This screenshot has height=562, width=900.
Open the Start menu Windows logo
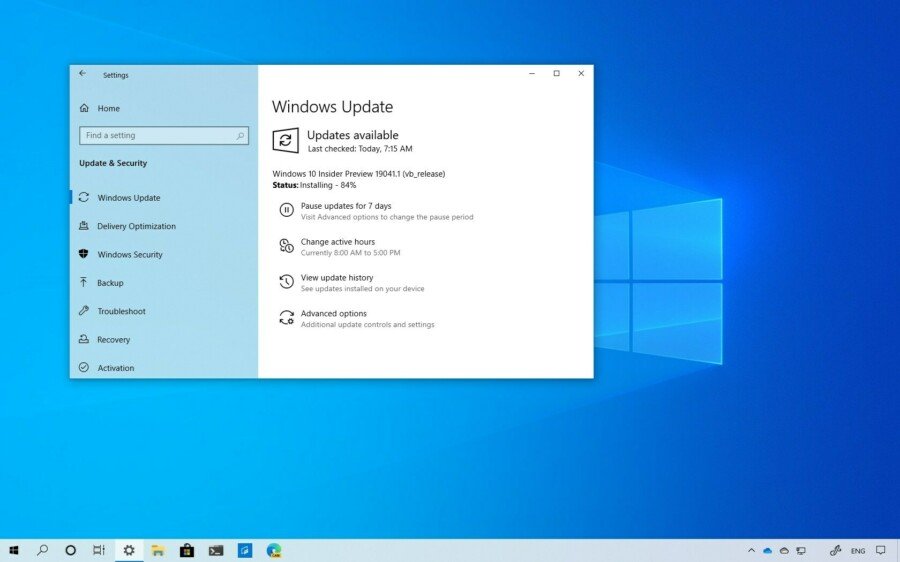(14, 551)
